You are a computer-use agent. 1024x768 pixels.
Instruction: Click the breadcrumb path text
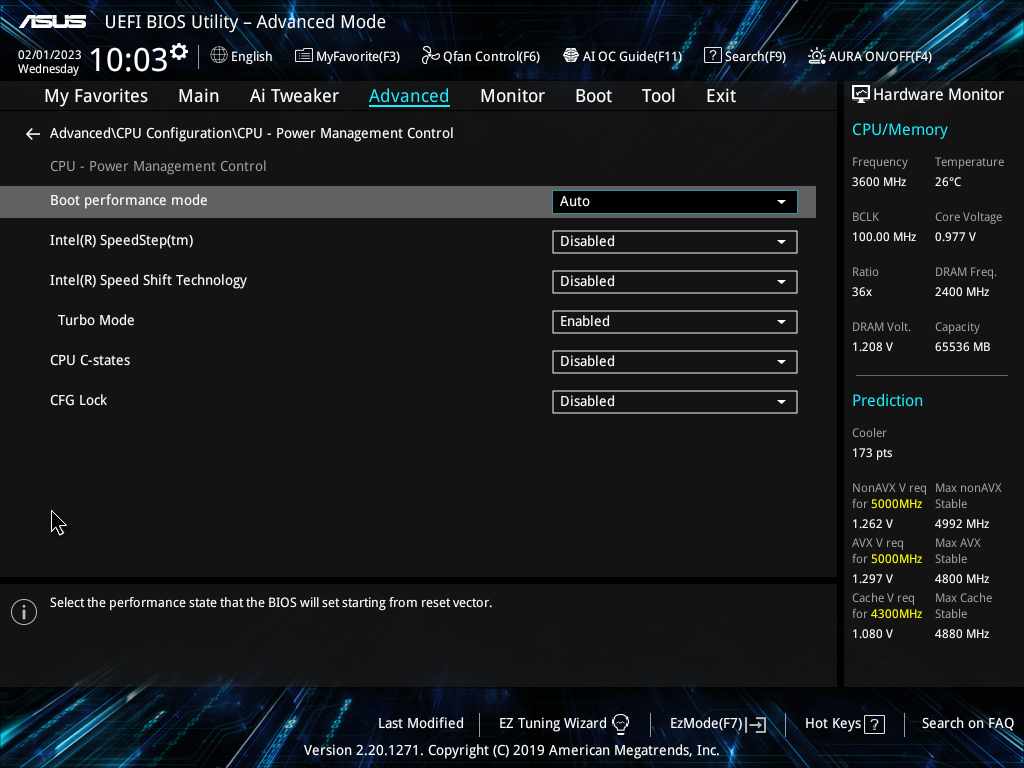(251, 133)
